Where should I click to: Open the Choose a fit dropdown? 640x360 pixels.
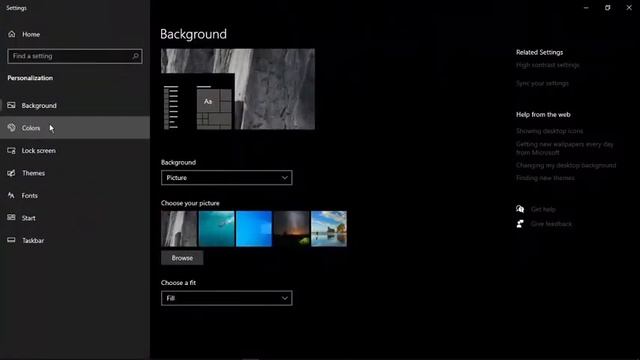227,298
